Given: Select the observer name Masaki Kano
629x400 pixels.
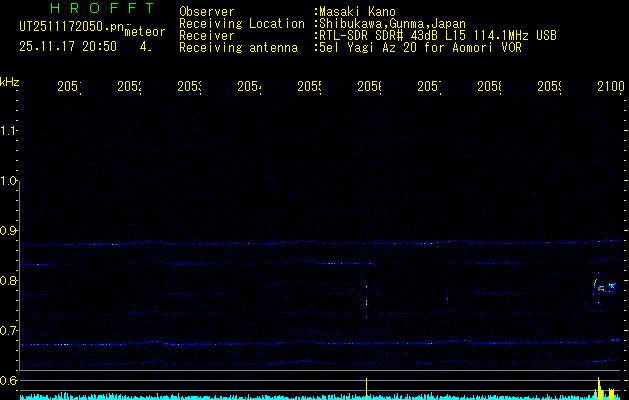Looking at the screenshot, I should pos(357,12).
